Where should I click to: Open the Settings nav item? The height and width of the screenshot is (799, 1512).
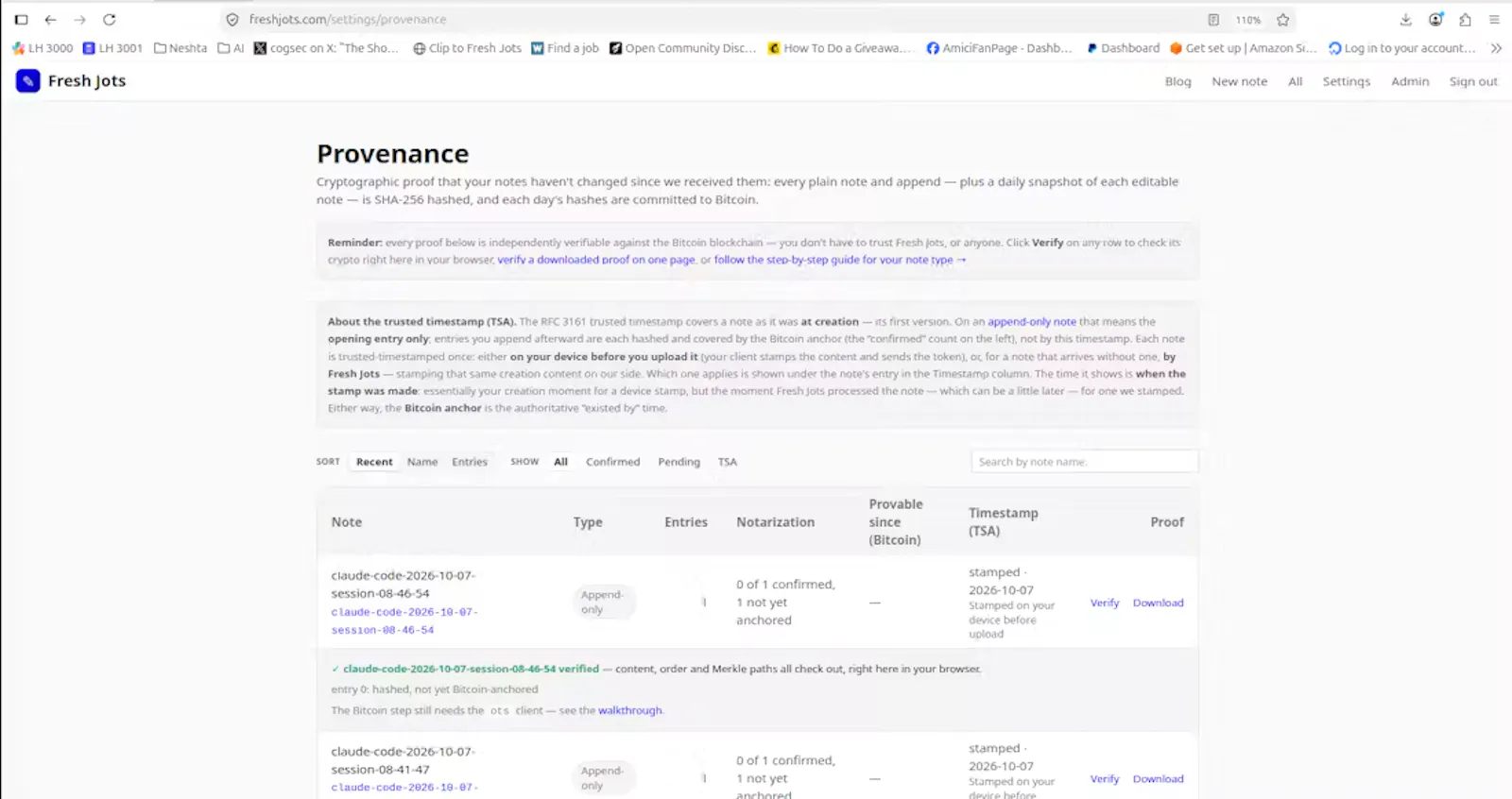point(1346,81)
